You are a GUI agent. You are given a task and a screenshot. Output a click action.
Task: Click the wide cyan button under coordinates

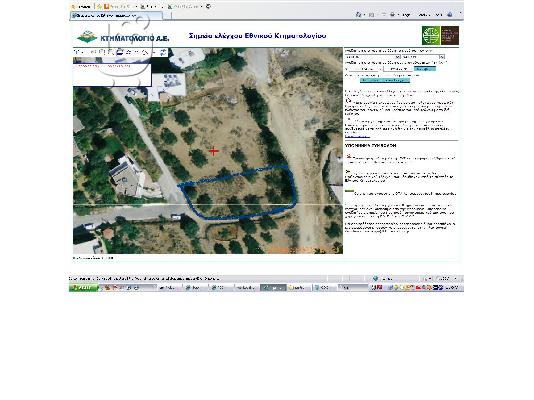click(x=385, y=80)
